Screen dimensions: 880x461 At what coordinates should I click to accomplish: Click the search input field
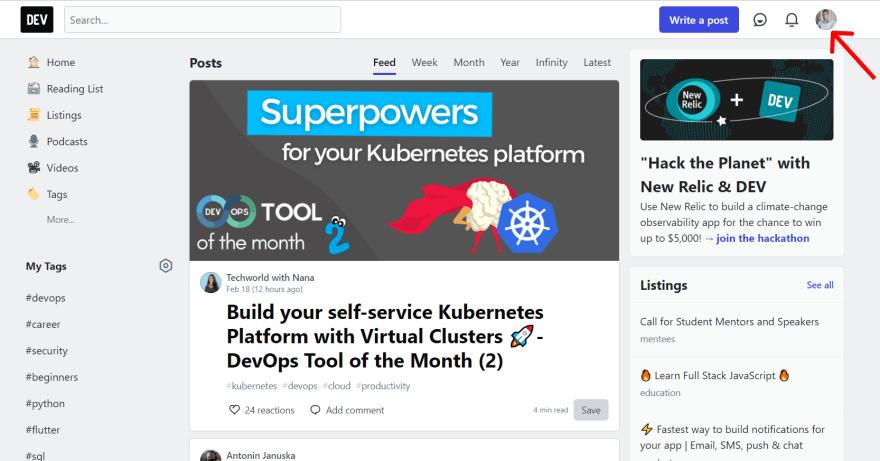[202, 20]
